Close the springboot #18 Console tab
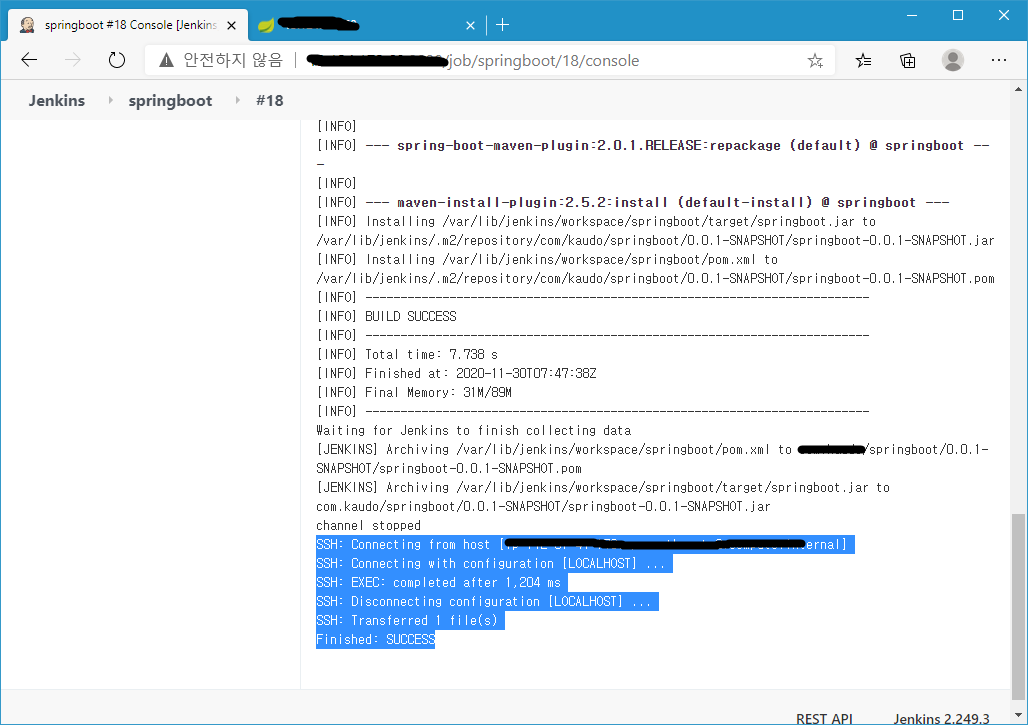The height and width of the screenshot is (725, 1028). pos(231,26)
